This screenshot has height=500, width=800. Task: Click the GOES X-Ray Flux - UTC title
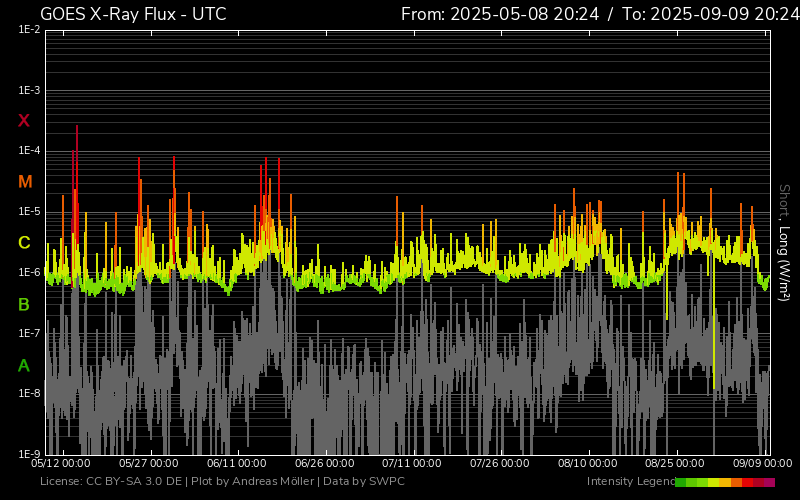pos(133,14)
